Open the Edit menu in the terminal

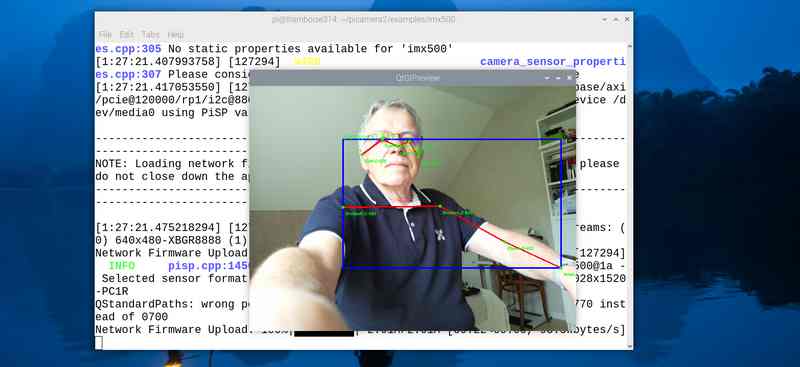coord(126,35)
